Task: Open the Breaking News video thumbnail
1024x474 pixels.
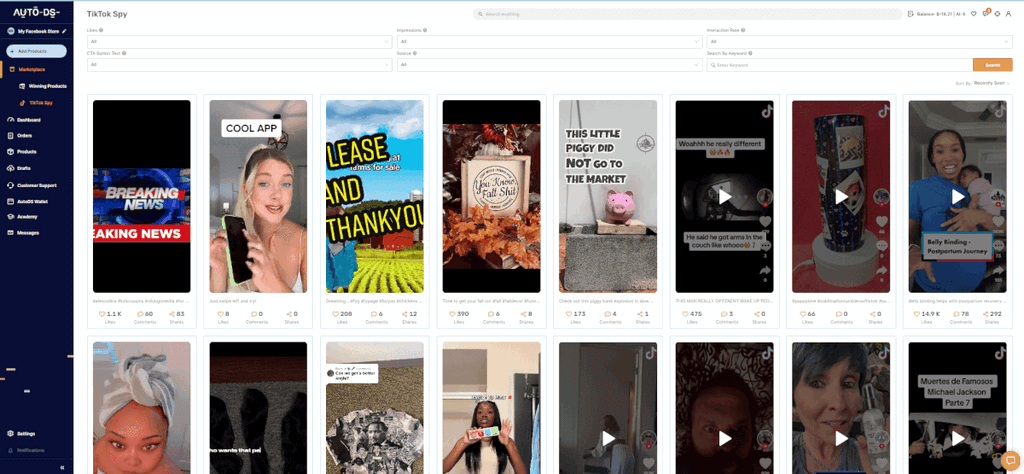Action: (142, 196)
